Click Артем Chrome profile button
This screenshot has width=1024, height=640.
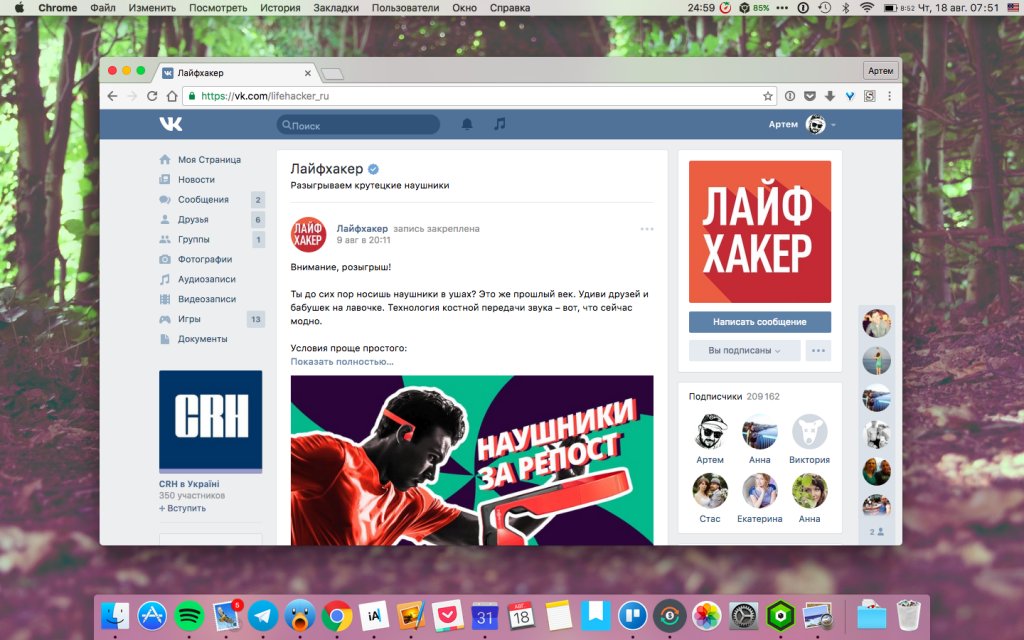tap(880, 71)
